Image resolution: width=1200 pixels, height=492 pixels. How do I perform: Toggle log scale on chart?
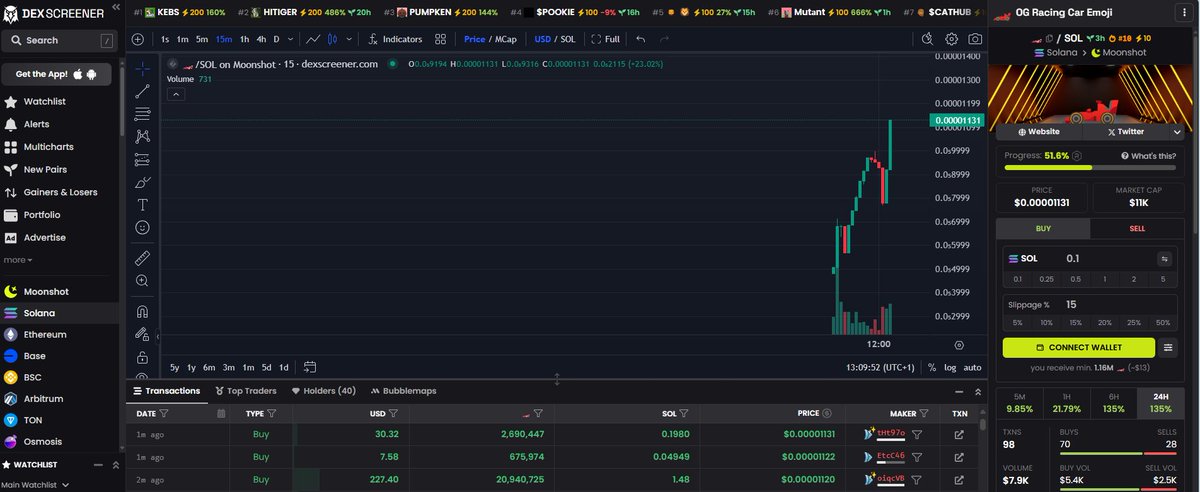(x=950, y=367)
